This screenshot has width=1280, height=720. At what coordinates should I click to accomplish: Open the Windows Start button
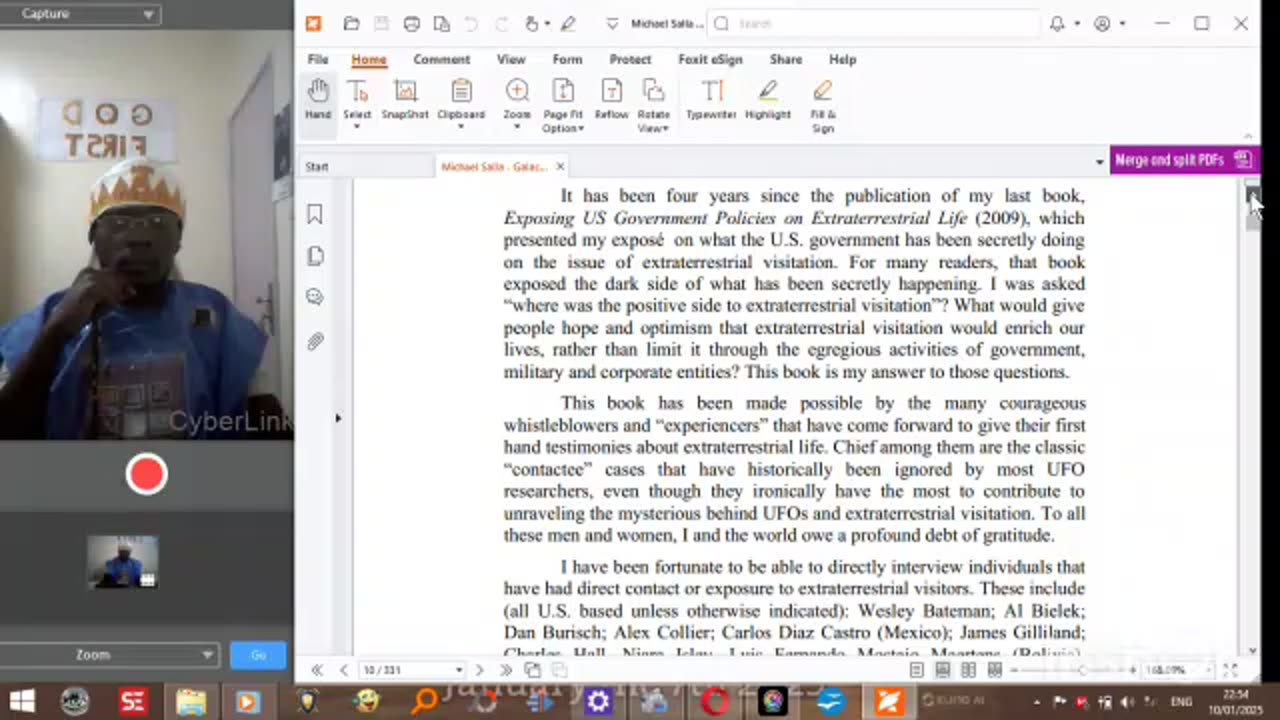click(21, 702)
